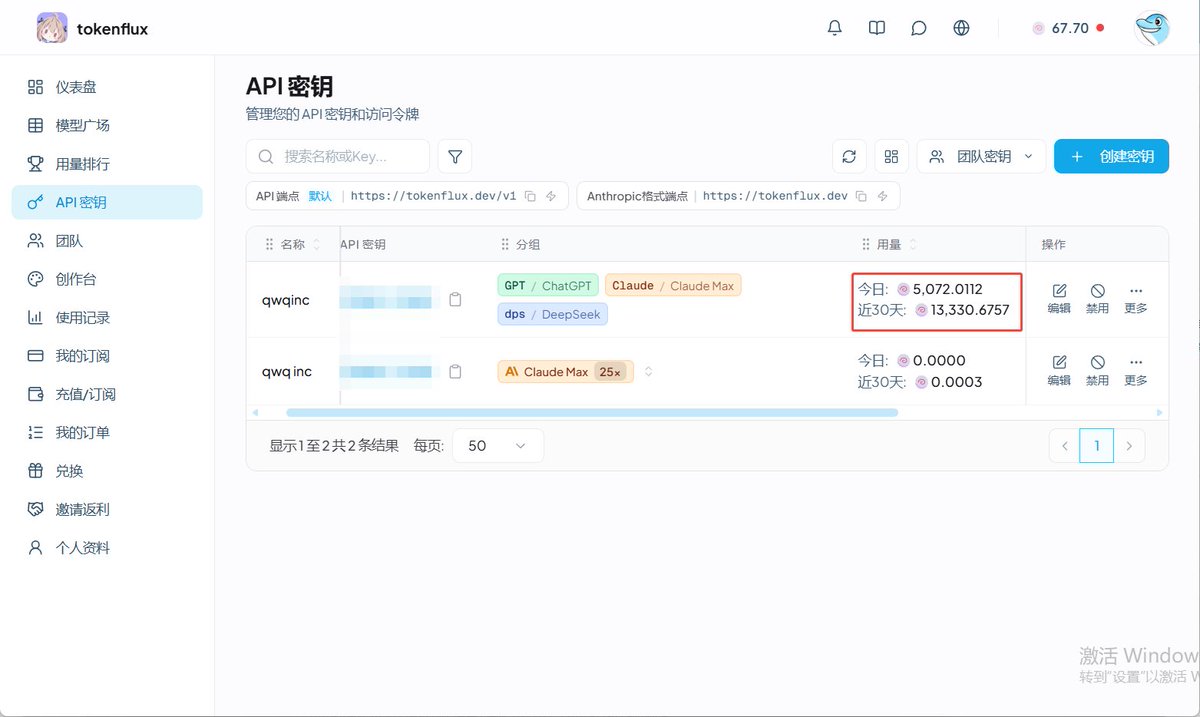
Task: Copy the default API endpoint URL
Action: [531, 196]
